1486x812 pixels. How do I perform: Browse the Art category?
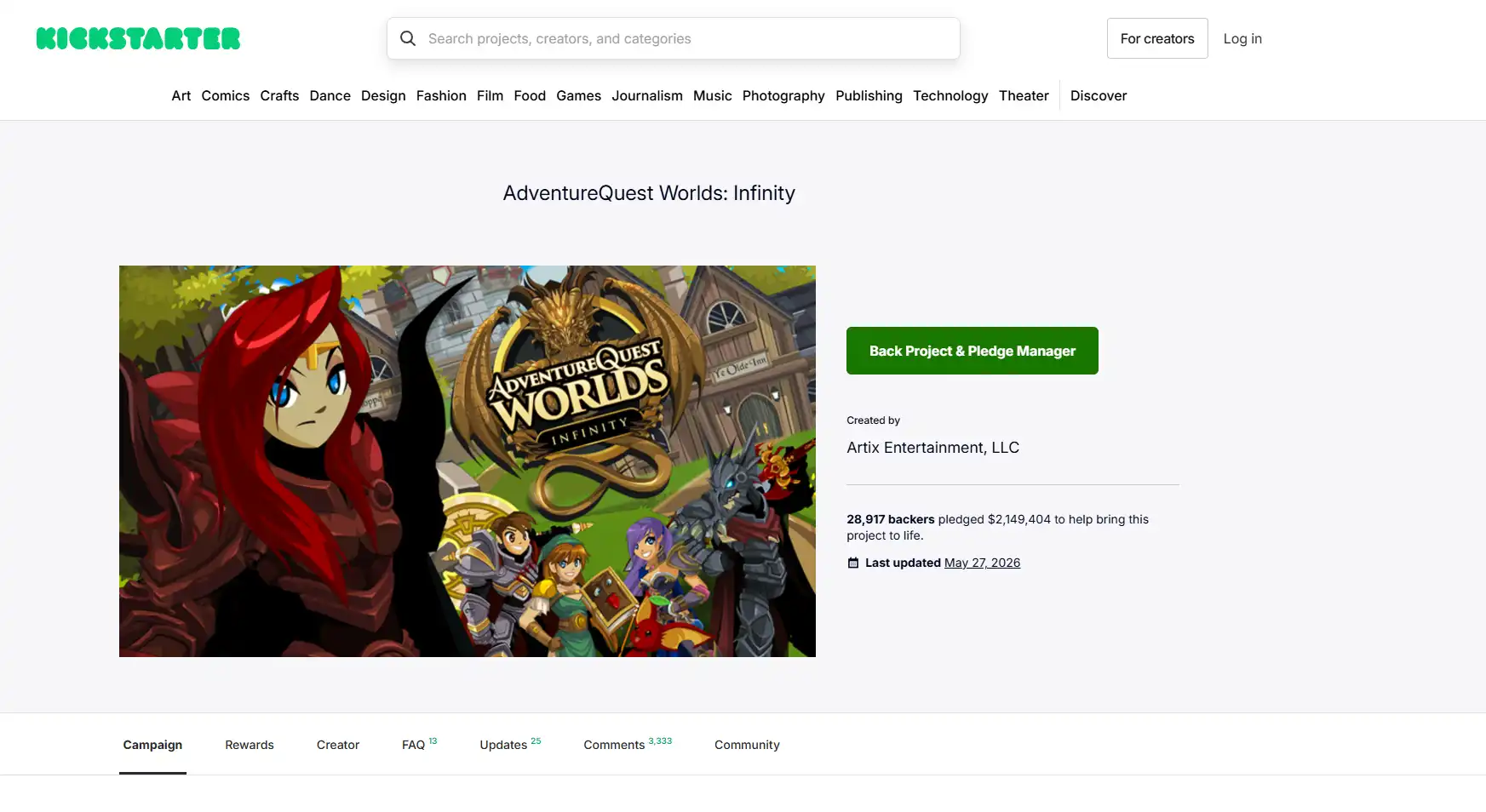pos(181,95)
